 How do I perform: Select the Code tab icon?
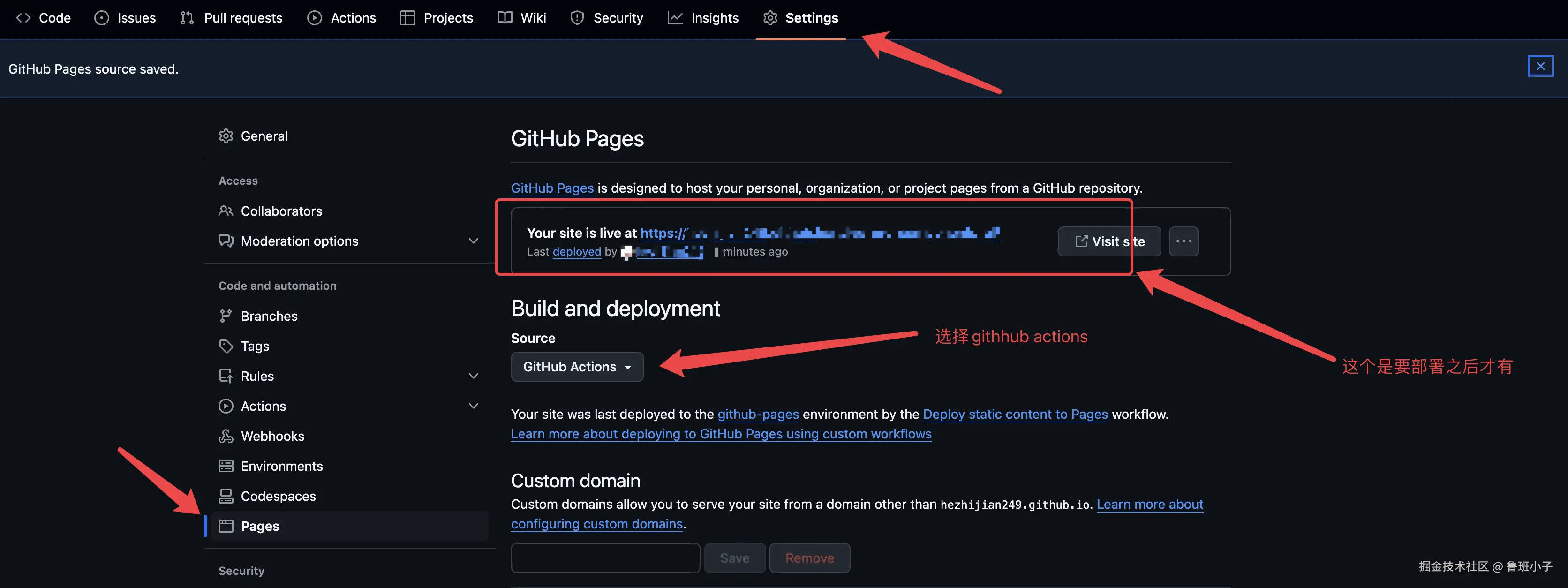pos(23,18)
